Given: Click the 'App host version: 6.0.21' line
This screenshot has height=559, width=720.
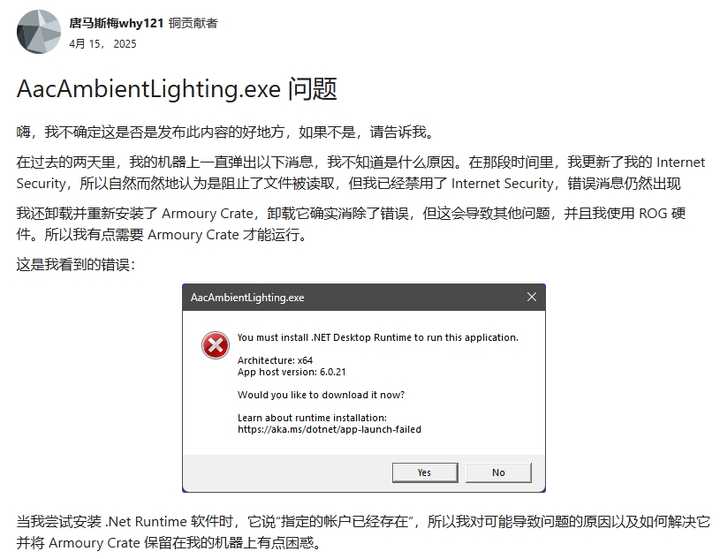Looking at the screenshot, I should point(292,372).
